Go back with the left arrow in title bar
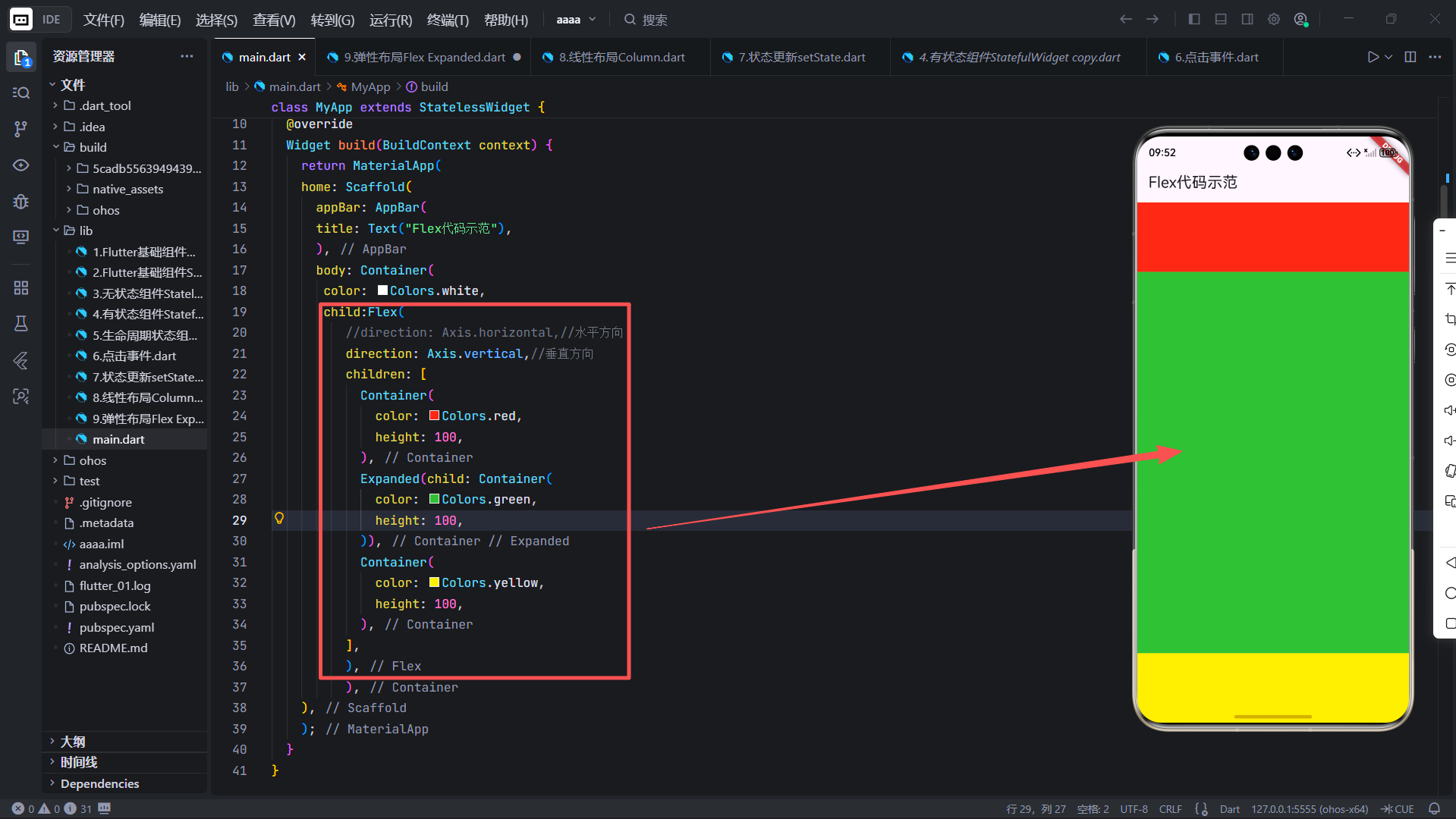 (1126, 19)
